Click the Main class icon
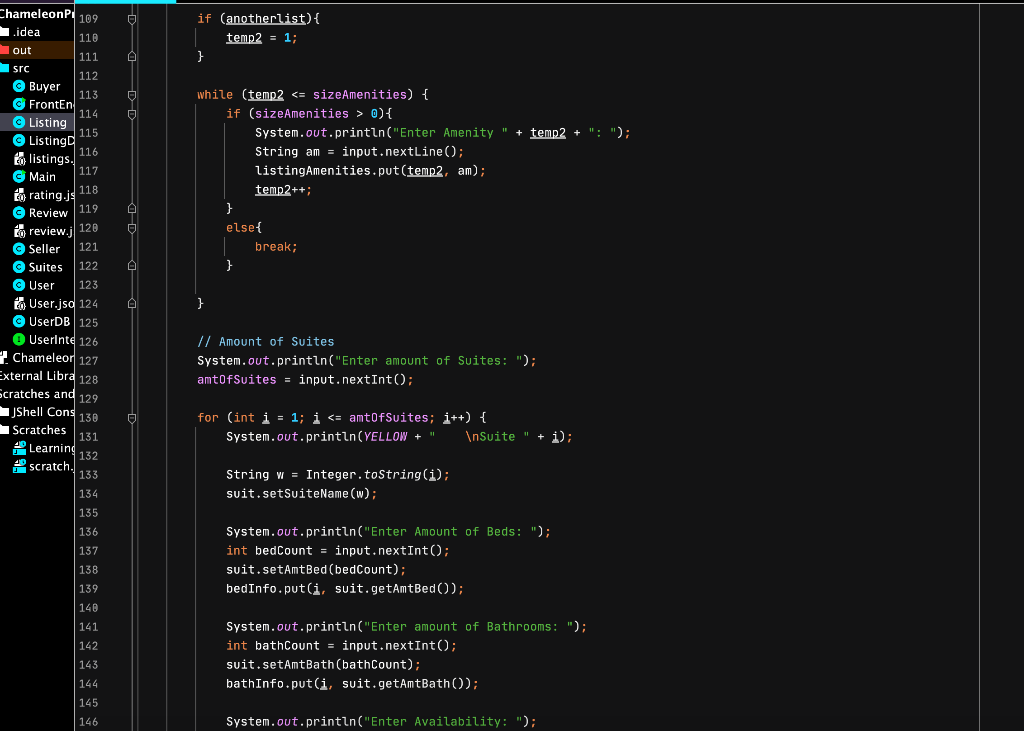Image resolution: width=1024 pixels, height=731 pixels. (19, 176)
